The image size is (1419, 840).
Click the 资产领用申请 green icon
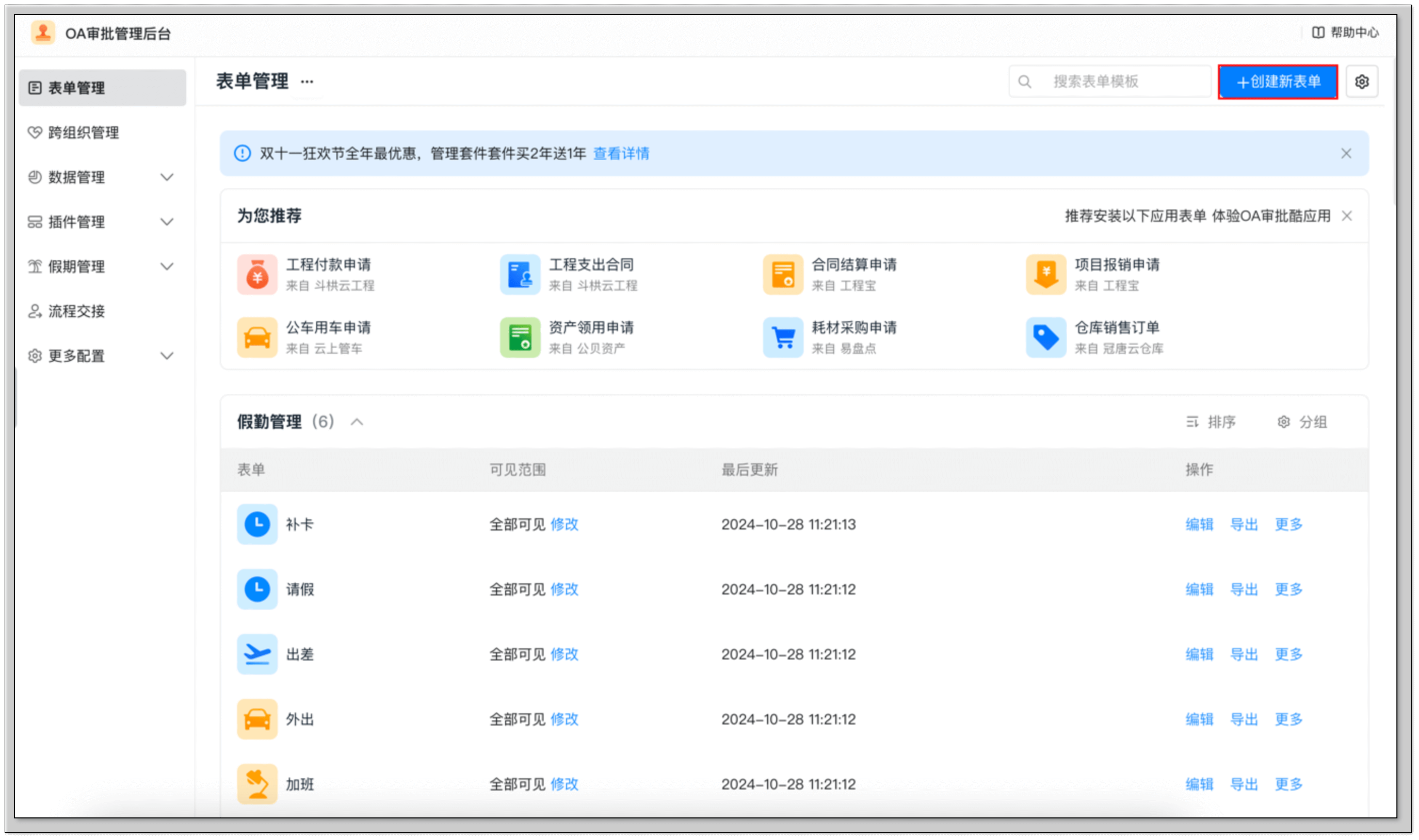click(x=520, y=337)
